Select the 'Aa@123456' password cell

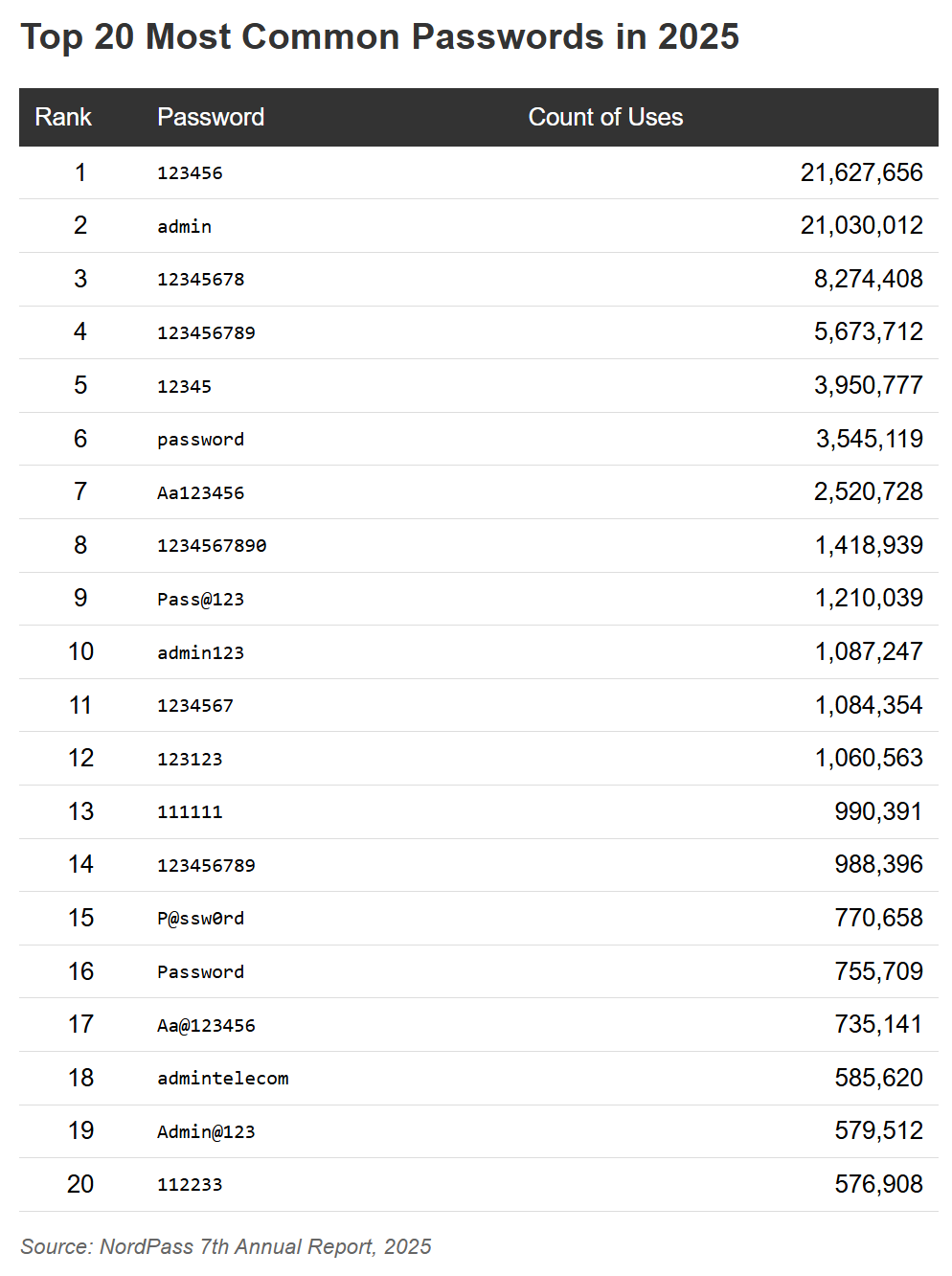click(206, 1025)
